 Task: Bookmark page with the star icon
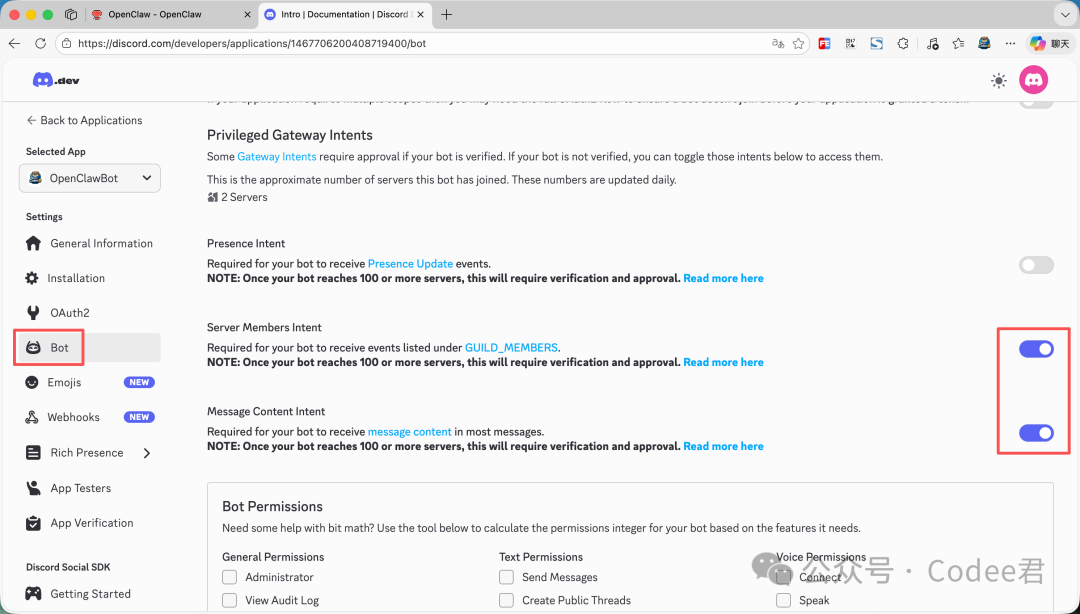coord(798,43)
